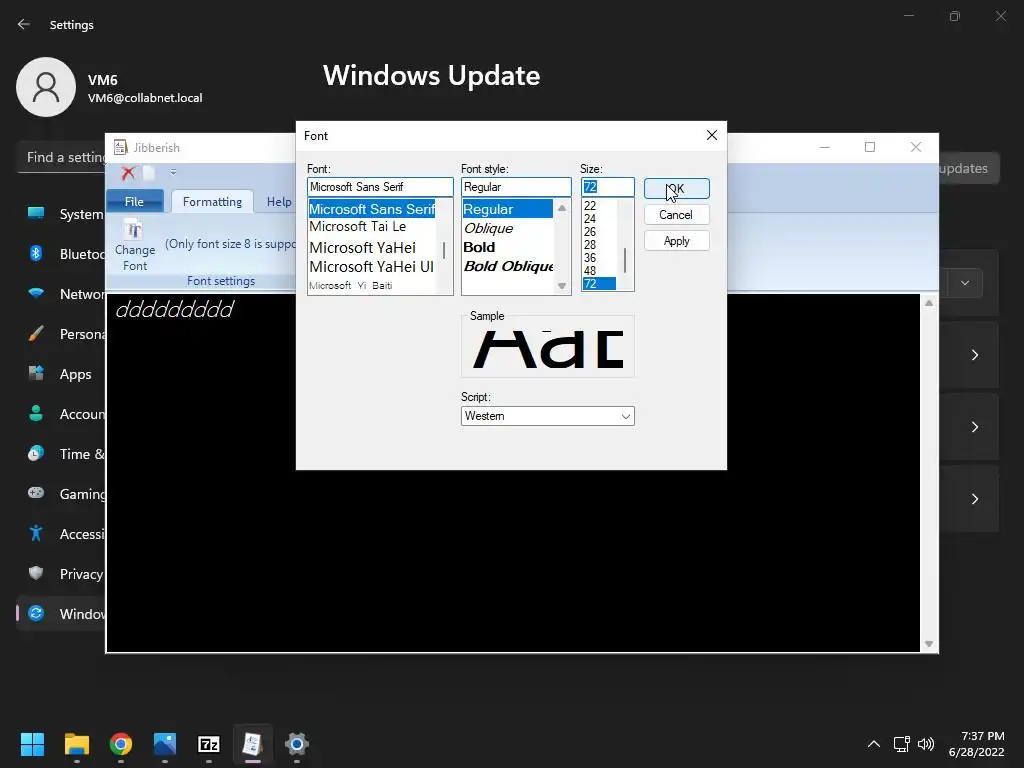Choose Bold font style
Screen dimensions: 1024x768
479,247
